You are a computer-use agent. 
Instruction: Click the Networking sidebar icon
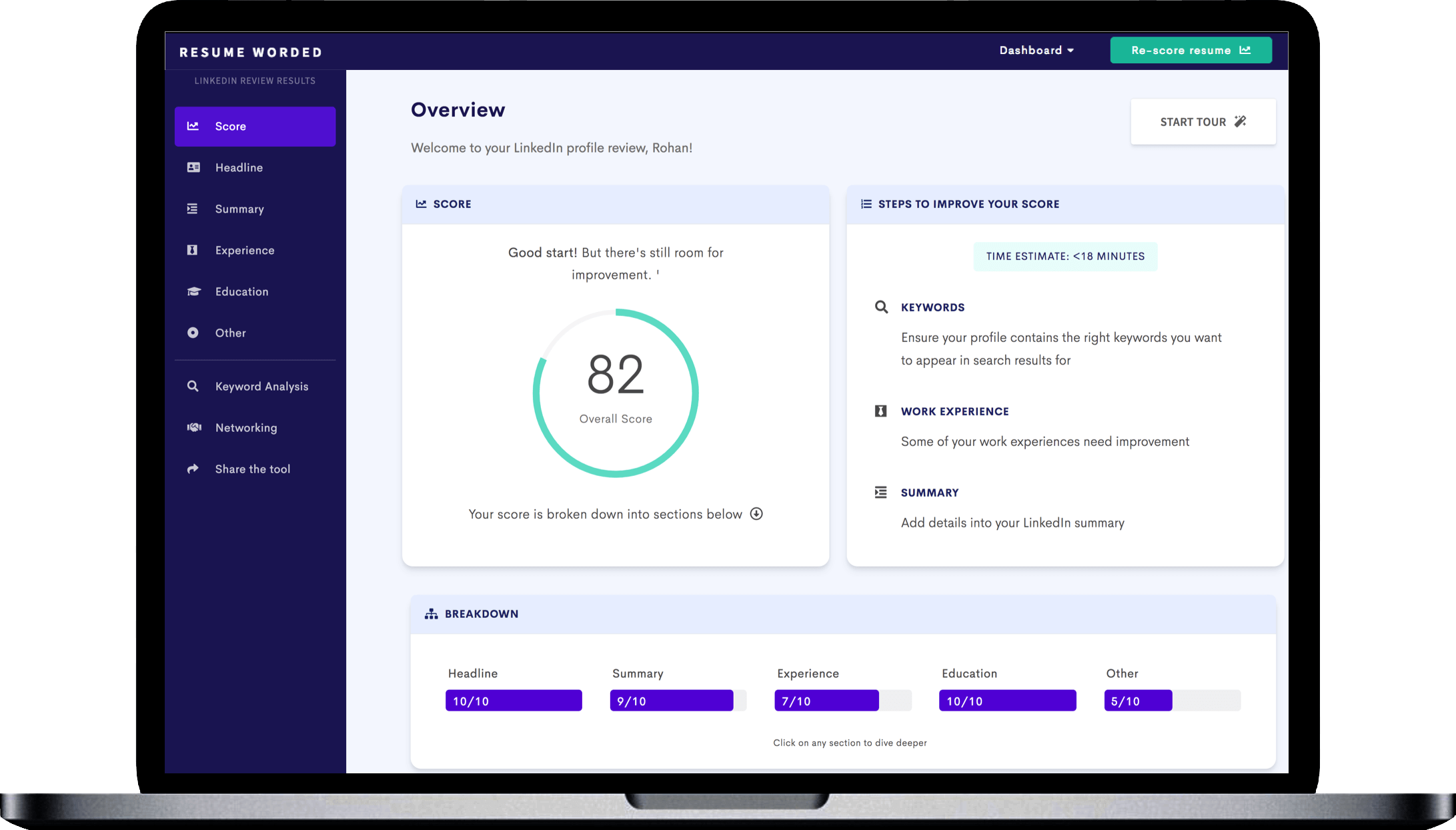click(194, 427)
